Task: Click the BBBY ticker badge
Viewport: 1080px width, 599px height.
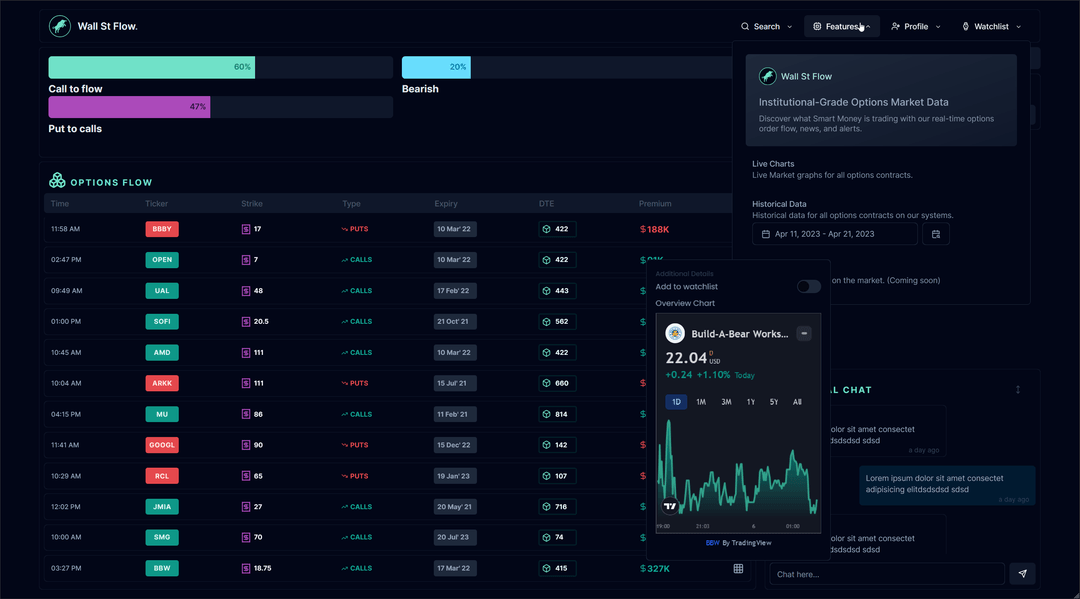Action: coord(162,229)
